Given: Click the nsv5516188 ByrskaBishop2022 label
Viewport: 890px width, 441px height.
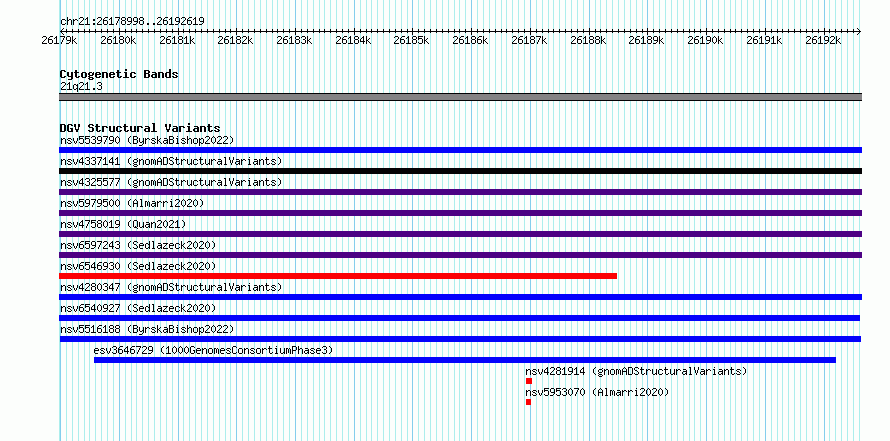Looking at the screenshot, I should (x=147, y=329).
